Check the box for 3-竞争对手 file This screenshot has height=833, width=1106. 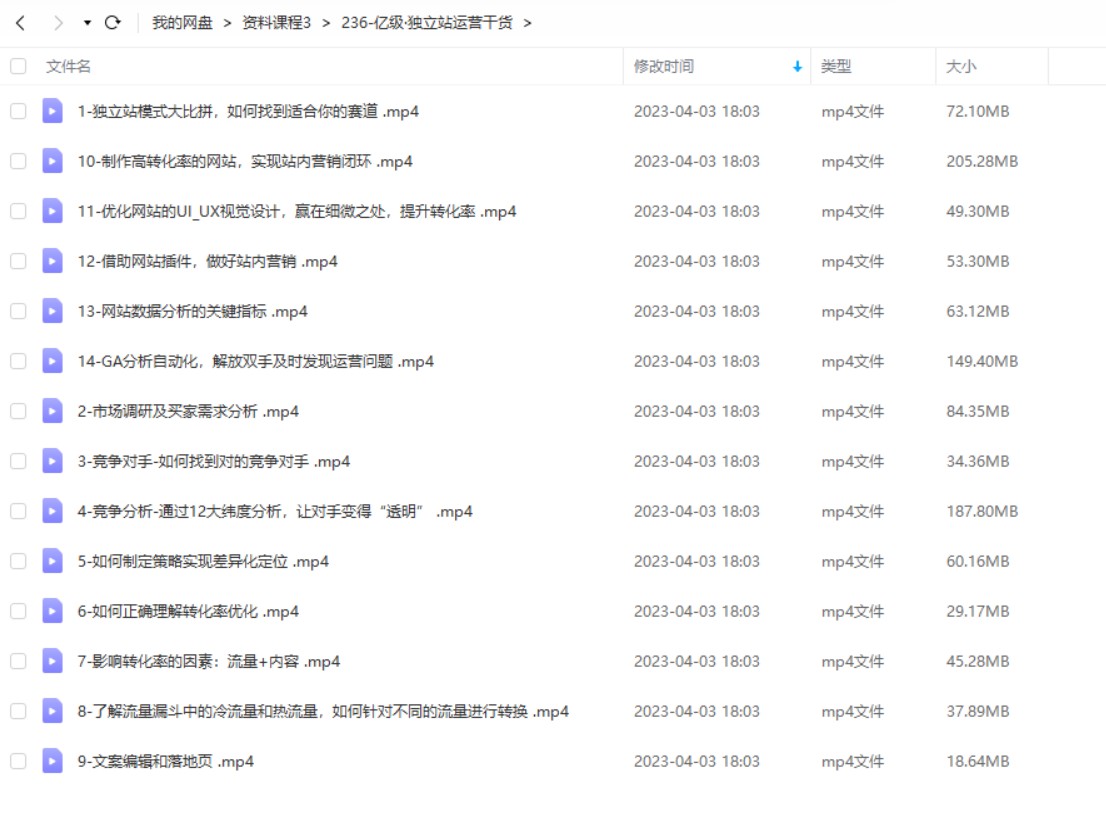[x=18, y=461]
